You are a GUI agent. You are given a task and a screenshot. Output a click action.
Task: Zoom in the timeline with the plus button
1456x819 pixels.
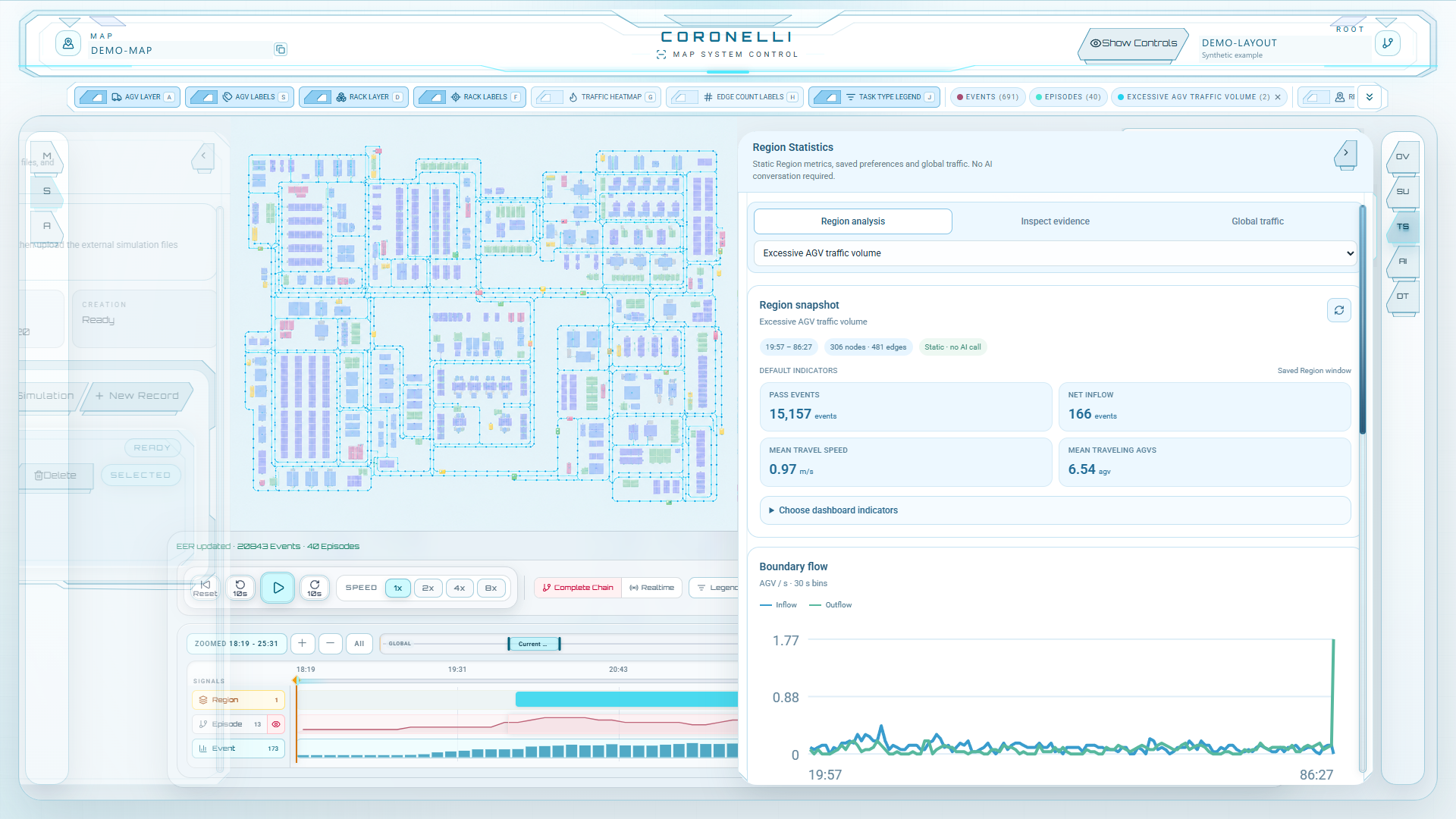302,643
